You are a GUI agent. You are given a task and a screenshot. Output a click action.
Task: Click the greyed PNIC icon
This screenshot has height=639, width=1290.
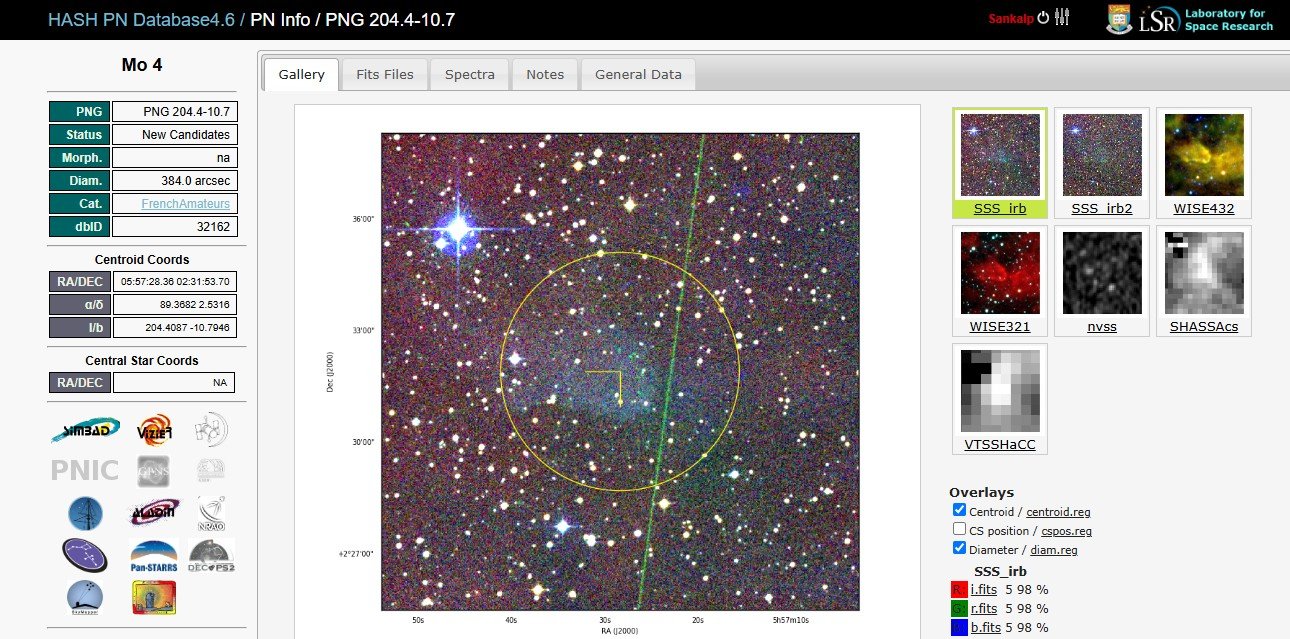click(85, 471)
